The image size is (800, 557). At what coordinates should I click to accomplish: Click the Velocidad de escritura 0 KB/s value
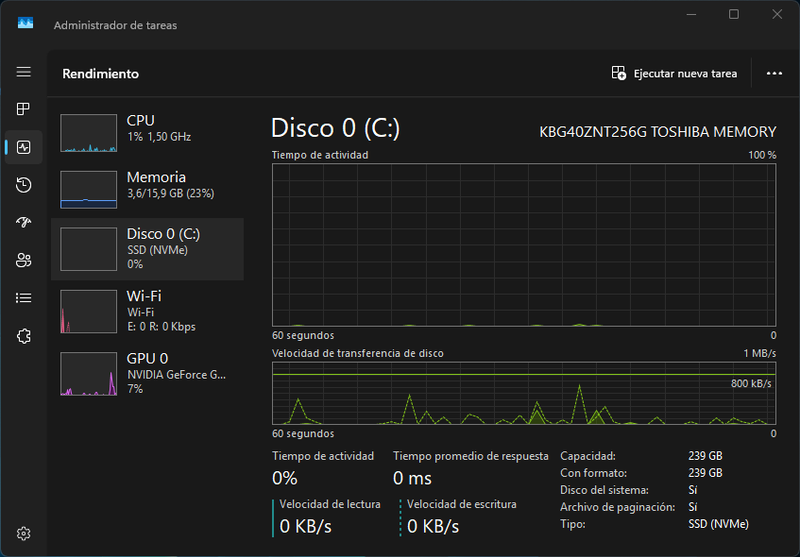coord(433,526)
